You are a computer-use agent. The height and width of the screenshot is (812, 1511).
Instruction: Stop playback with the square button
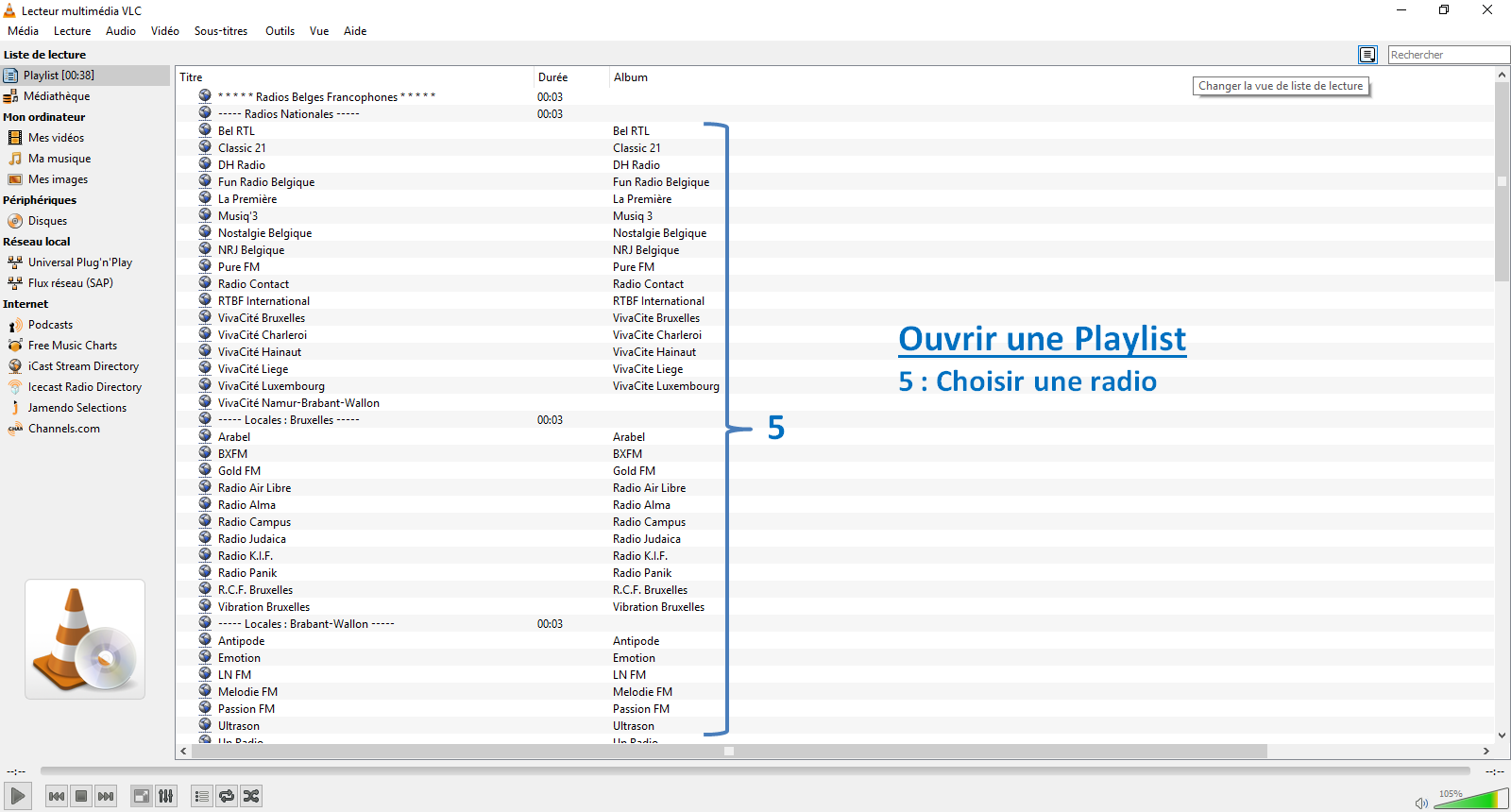[x=81, y=796]
